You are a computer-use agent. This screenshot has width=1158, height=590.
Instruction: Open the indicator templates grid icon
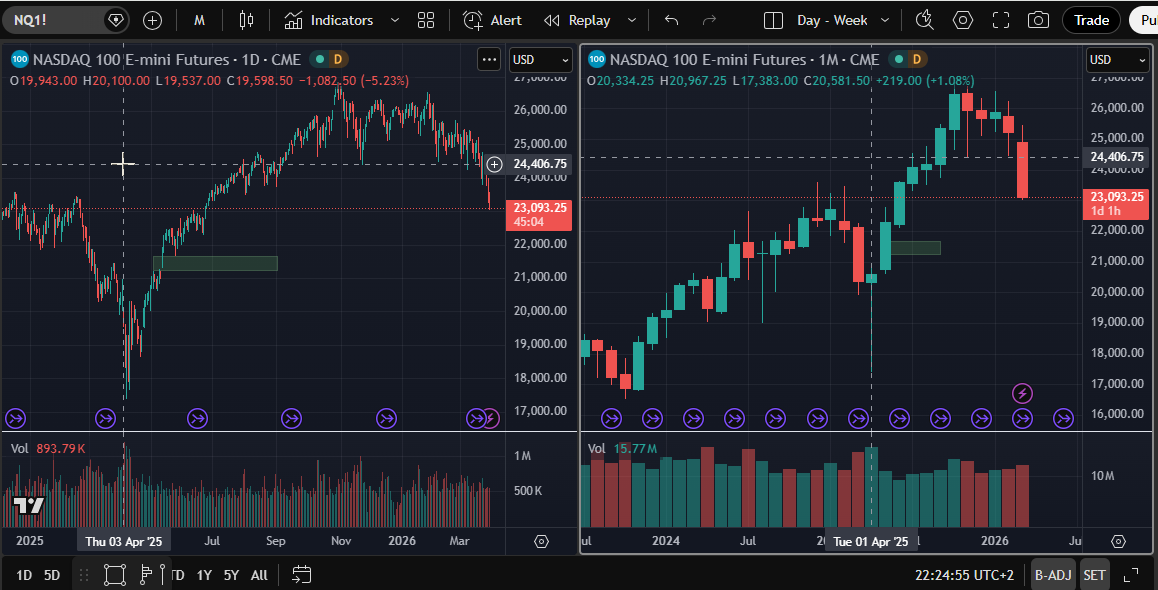point(426,20)
